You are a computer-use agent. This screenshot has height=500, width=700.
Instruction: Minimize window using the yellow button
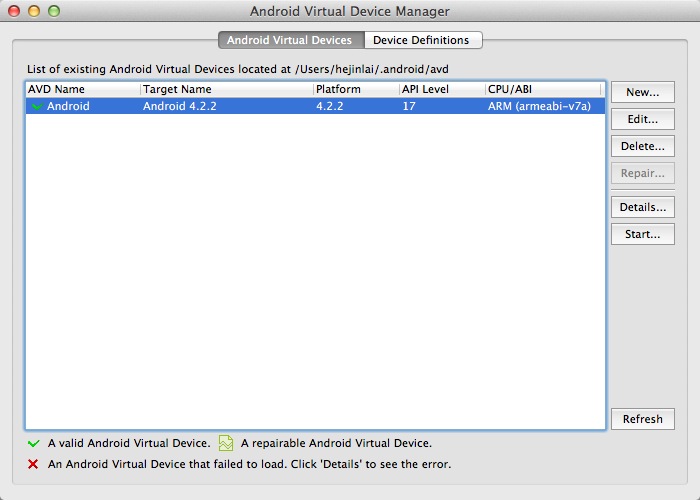(x=34, y=11)
